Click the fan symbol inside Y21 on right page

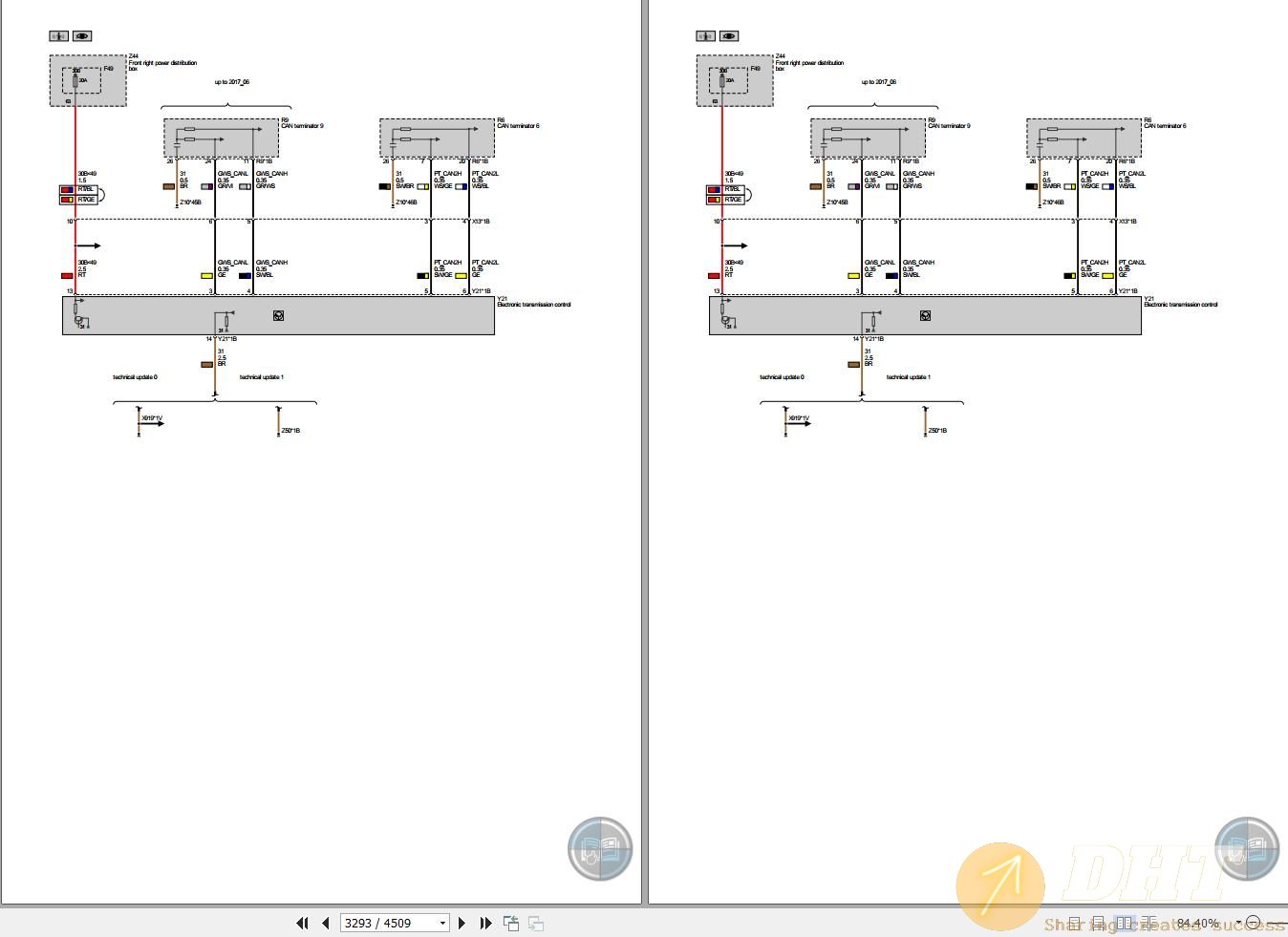[x=925, y=315]
